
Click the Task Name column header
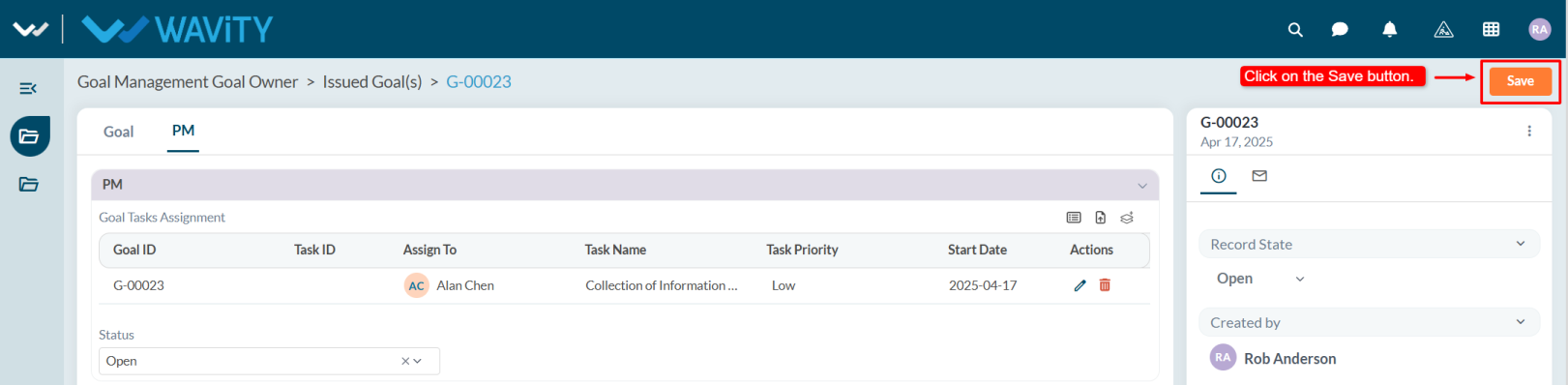pyautogui.click(x=615, y=250)
